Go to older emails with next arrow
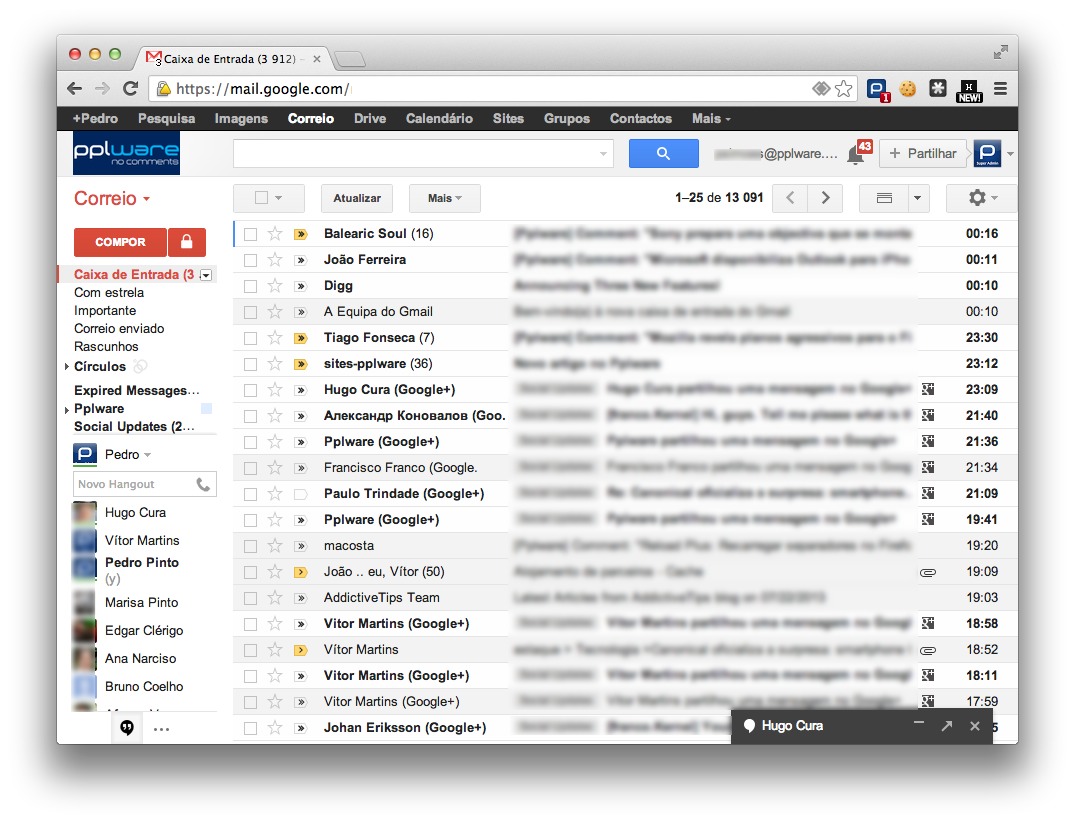The height and width of the screenshot is (823, 1075). pyautogui.click(x=825, y=198)
